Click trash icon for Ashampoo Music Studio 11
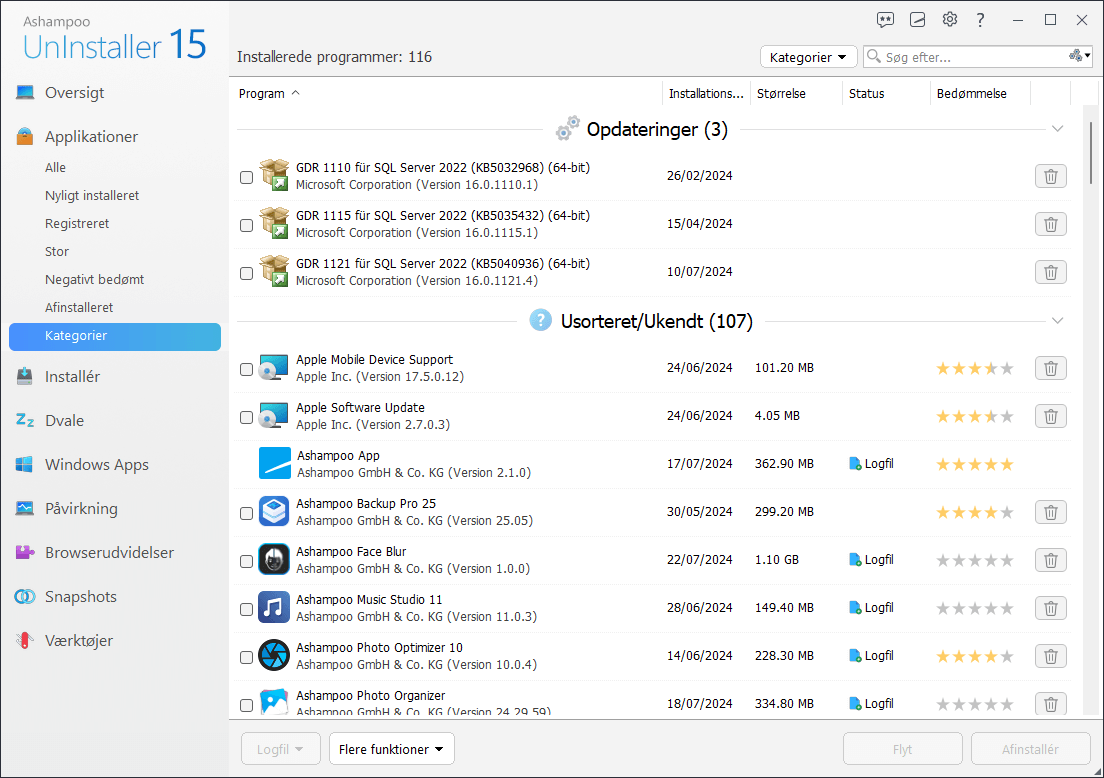The height and width of the screenshot is (778, 1104). click(1050, 608)
